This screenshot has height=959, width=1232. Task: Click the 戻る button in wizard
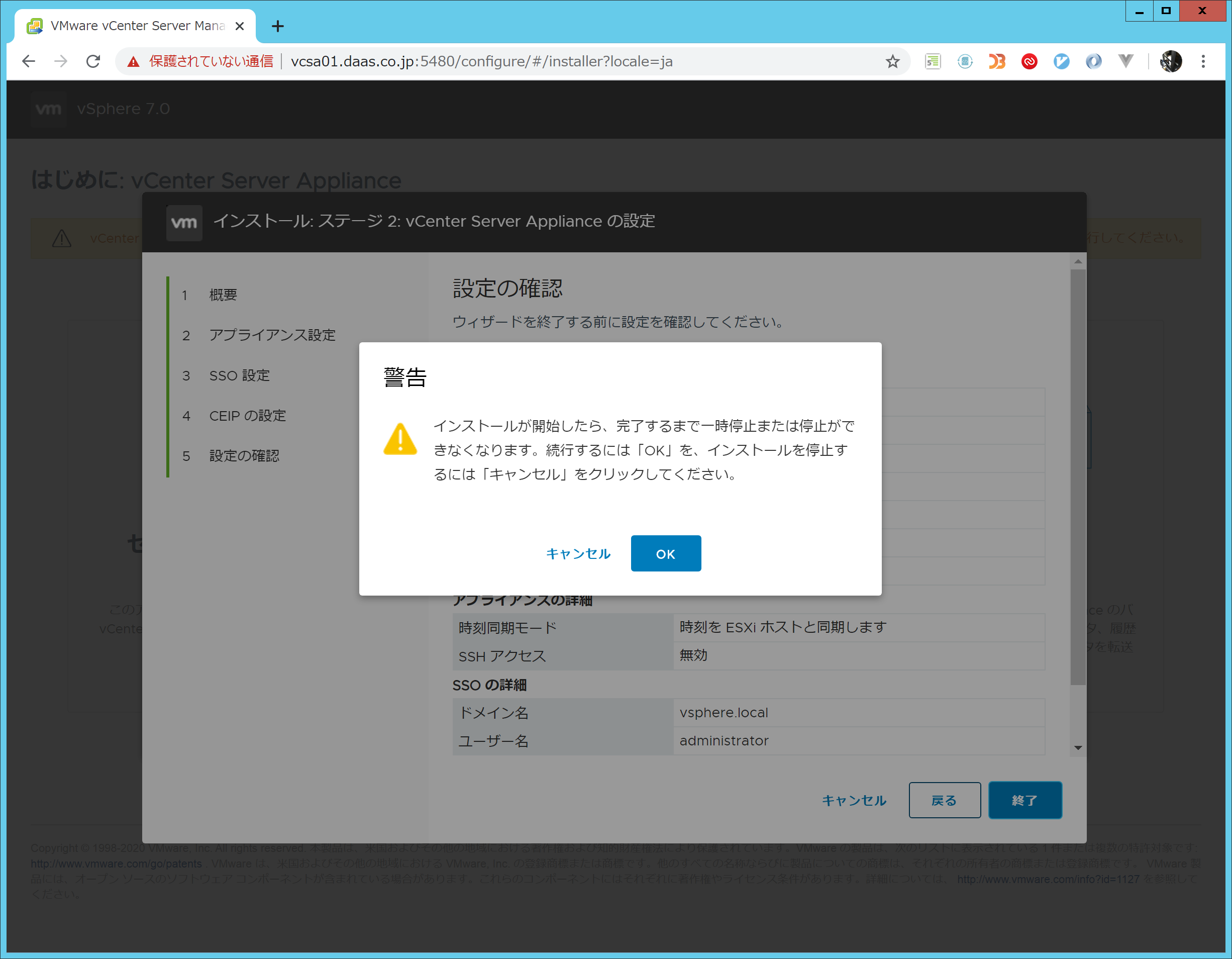tap(944, 800)
